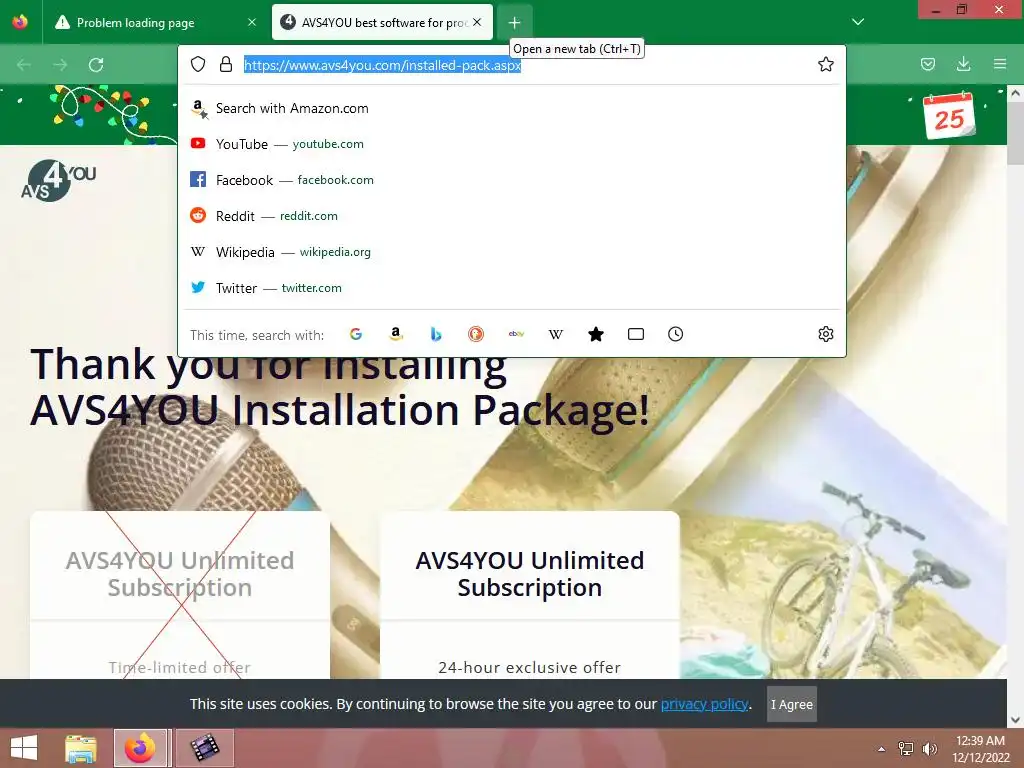This screenshot has width=1024, height=768.
Task: Search this time with Wikipedia icon
Action: point(556,334)
